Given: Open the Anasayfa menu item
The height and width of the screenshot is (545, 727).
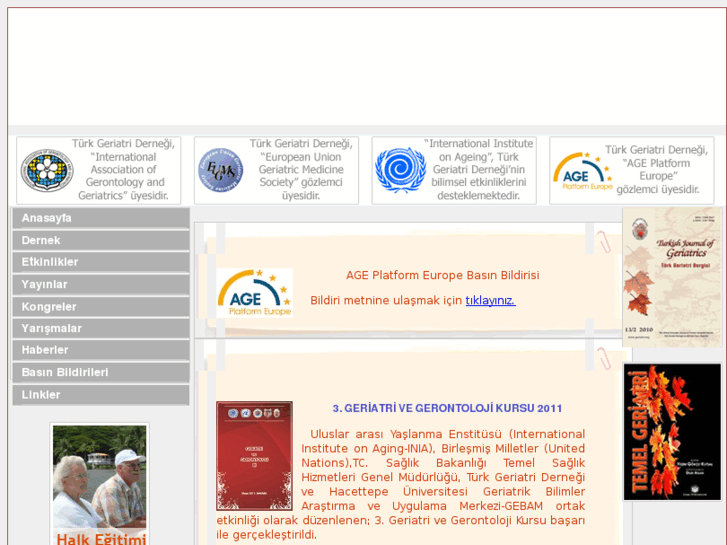Looking at the screenshot, I should (101, 218).
